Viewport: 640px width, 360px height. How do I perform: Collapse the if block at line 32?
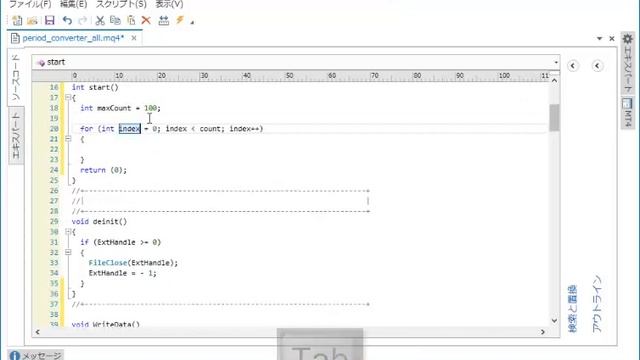[x=68, y=252]
